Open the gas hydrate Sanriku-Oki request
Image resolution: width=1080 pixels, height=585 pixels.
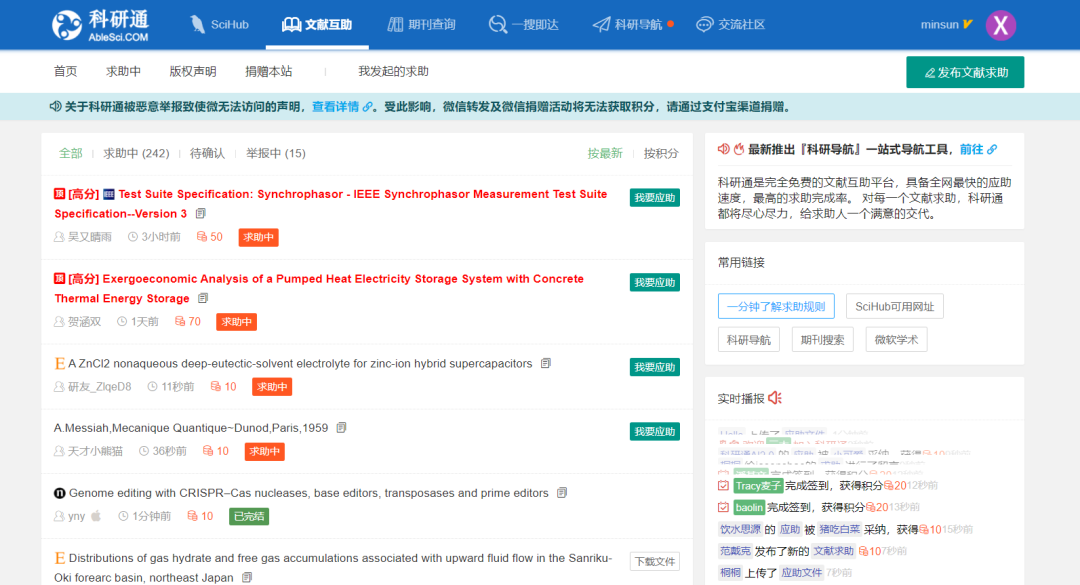(x=333, y=568)
